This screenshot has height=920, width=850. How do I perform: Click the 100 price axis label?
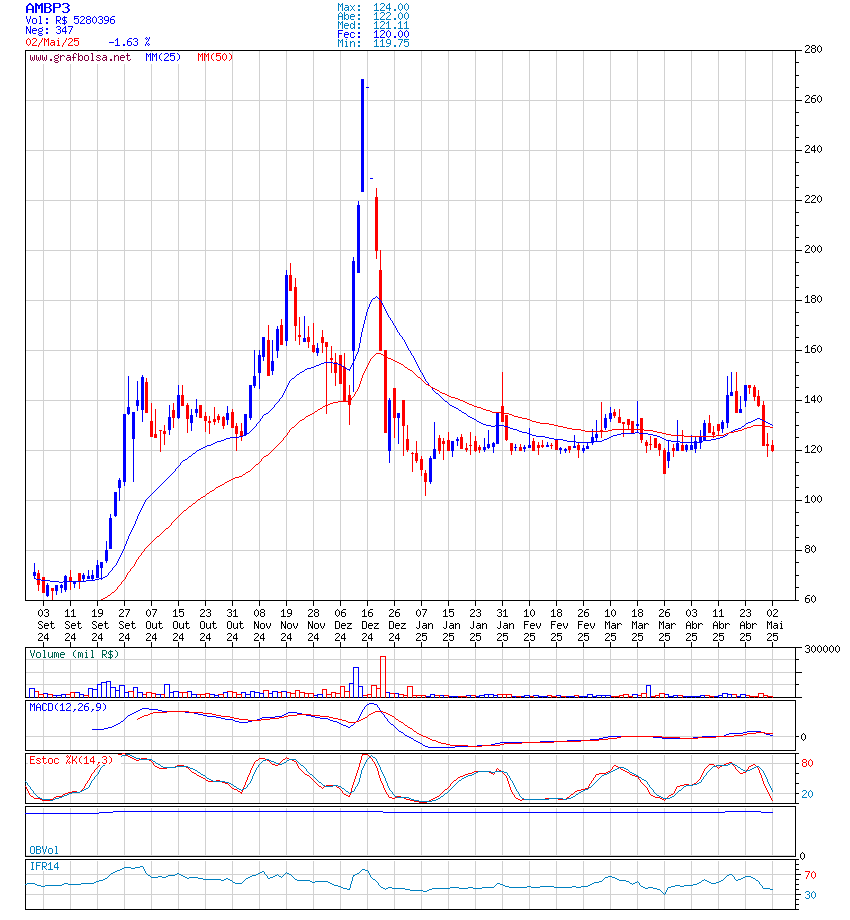coord(813,500)
